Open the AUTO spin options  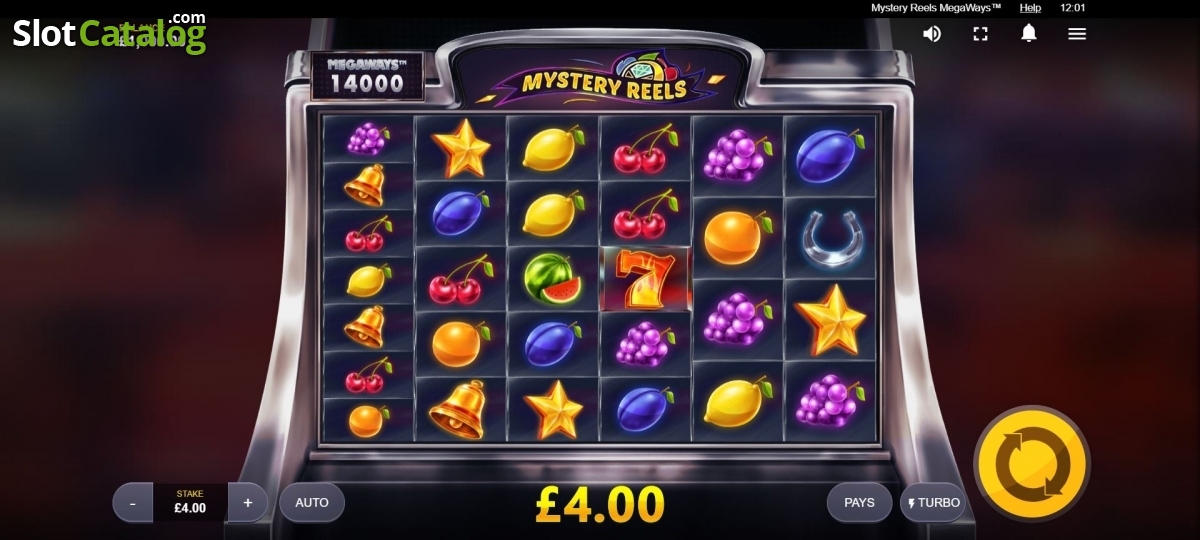pos(312,503)
